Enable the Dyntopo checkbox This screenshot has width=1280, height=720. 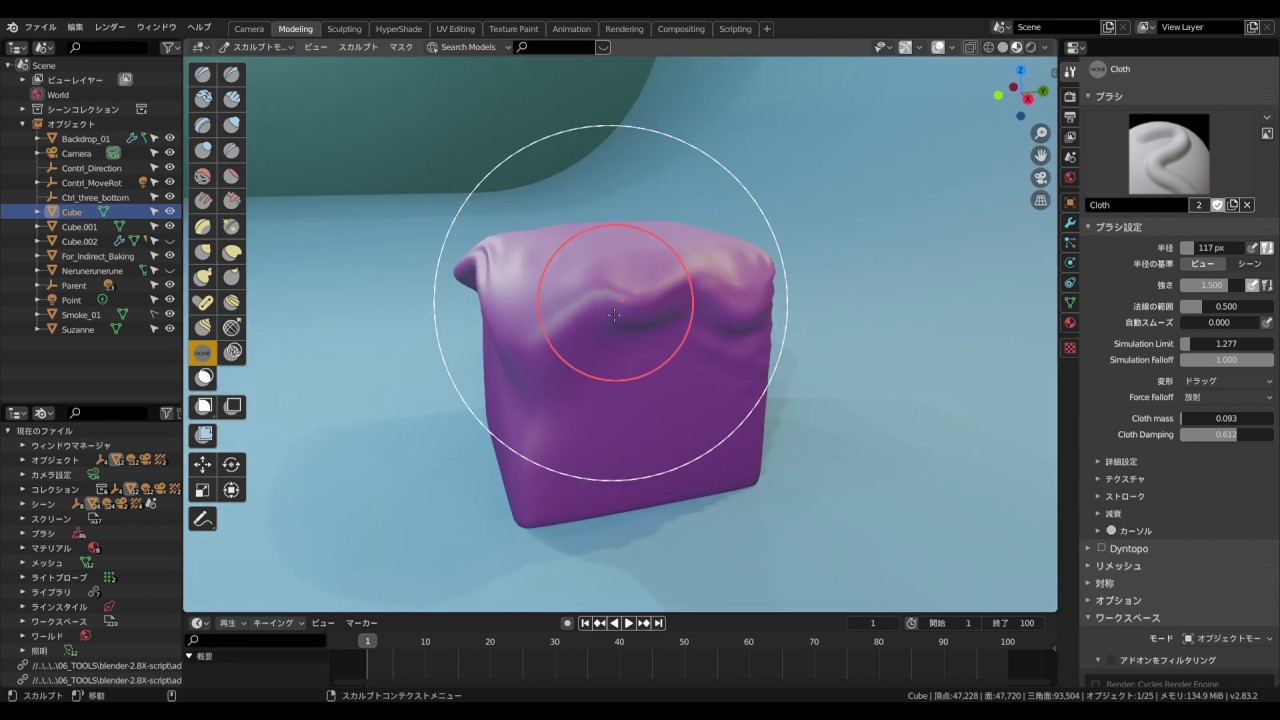click(x=1101, y=548)
